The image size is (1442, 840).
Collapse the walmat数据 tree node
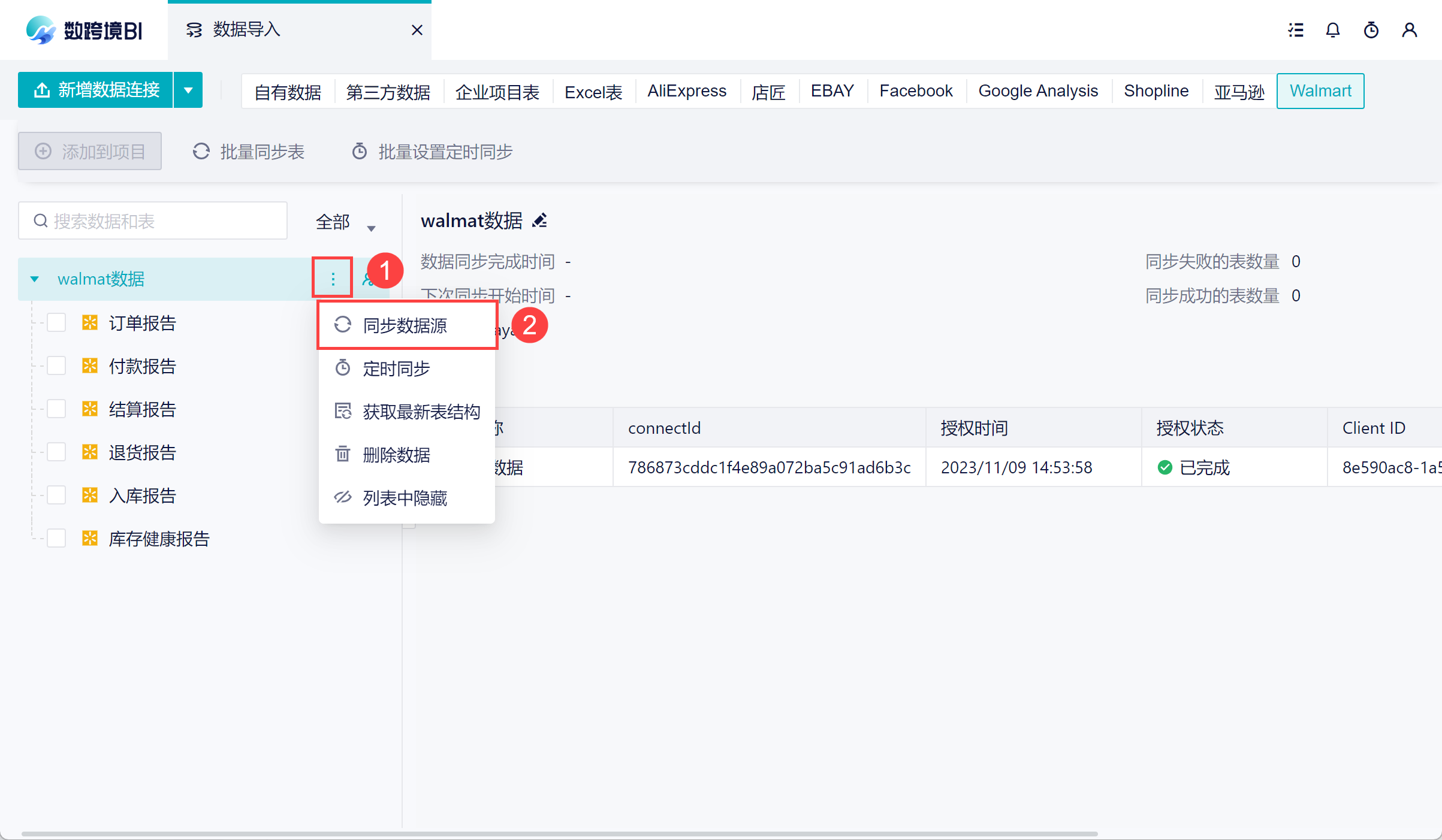coord(35,279)
